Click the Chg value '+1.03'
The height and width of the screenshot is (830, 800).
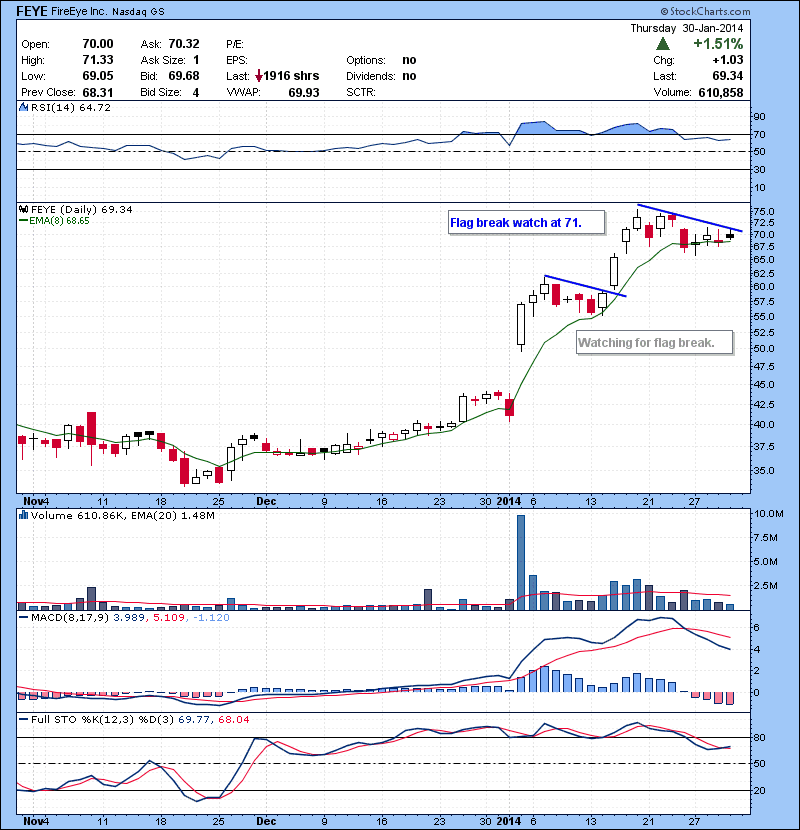(x=727, y=60)
